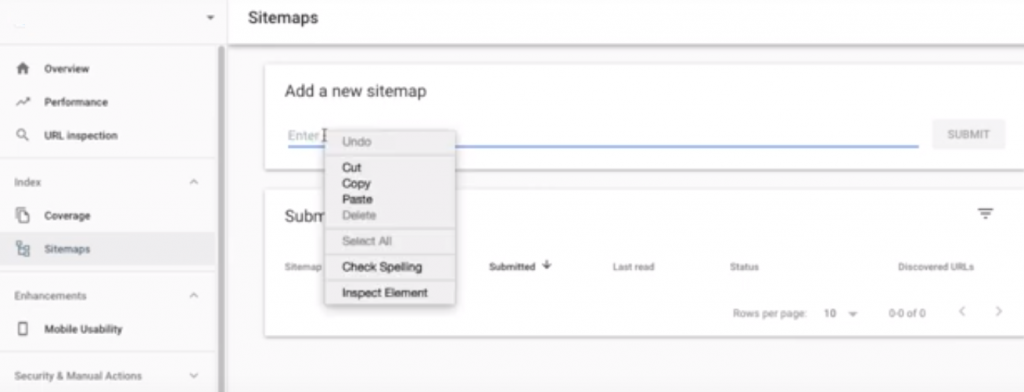Viewport: 1024px width, 392px height.
Task: Click the SUBMIT button
Action: 968,135
